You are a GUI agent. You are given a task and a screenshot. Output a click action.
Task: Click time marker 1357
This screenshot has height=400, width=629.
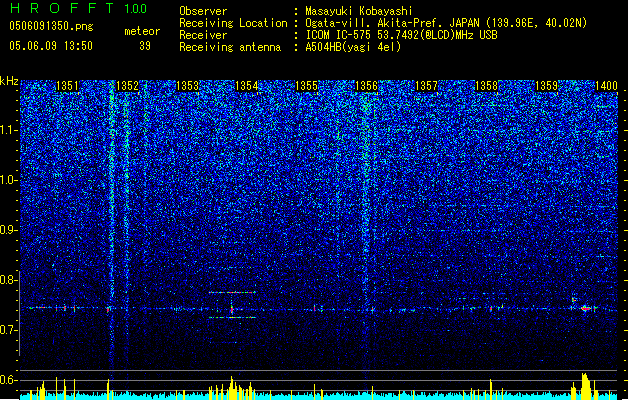pyautogui.click(x=426, y=86)
